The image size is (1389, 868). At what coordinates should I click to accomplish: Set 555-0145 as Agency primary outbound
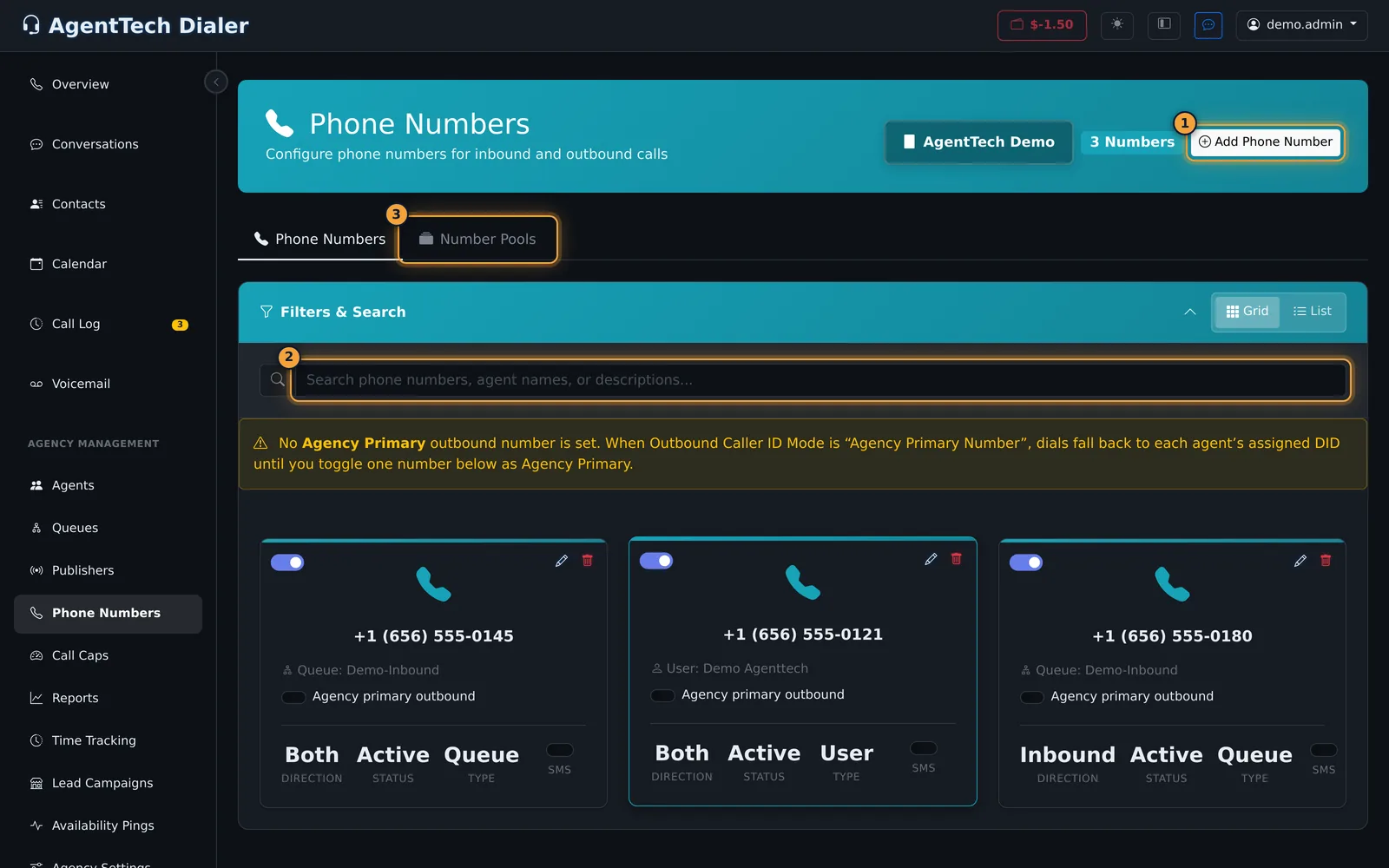[x=293, y=697]
